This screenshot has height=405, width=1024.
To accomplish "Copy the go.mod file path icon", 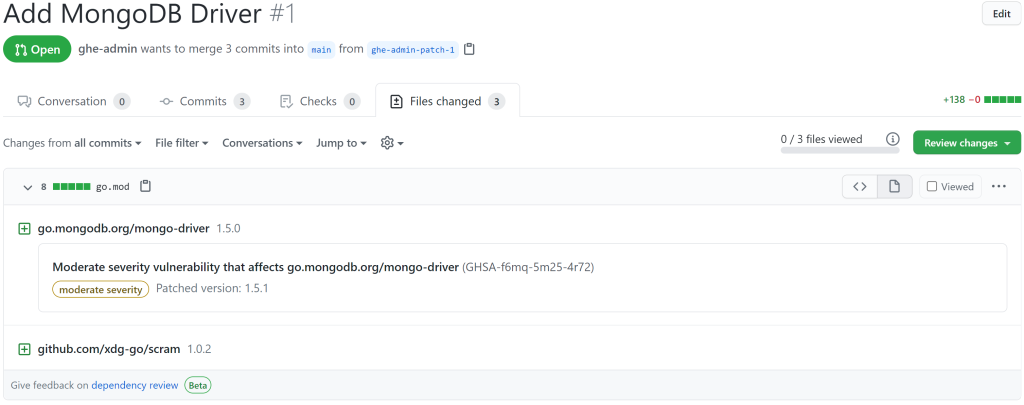I will click(146, 186).
